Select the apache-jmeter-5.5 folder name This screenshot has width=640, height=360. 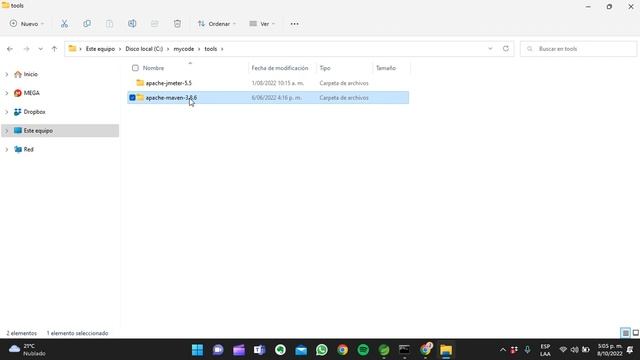(x=169, y=83)
